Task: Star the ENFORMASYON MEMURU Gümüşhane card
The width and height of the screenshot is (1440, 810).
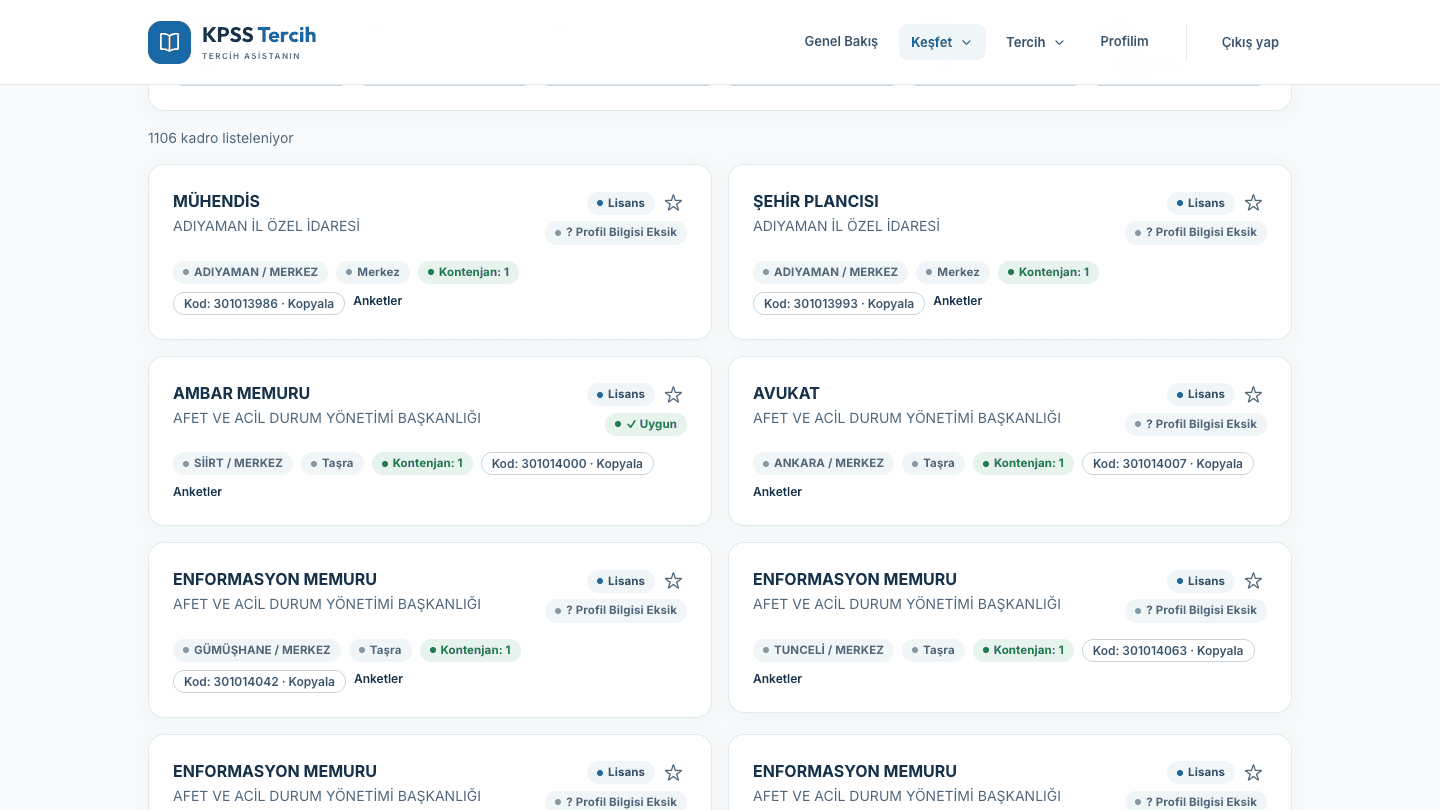Action: [x=674, y=581]
